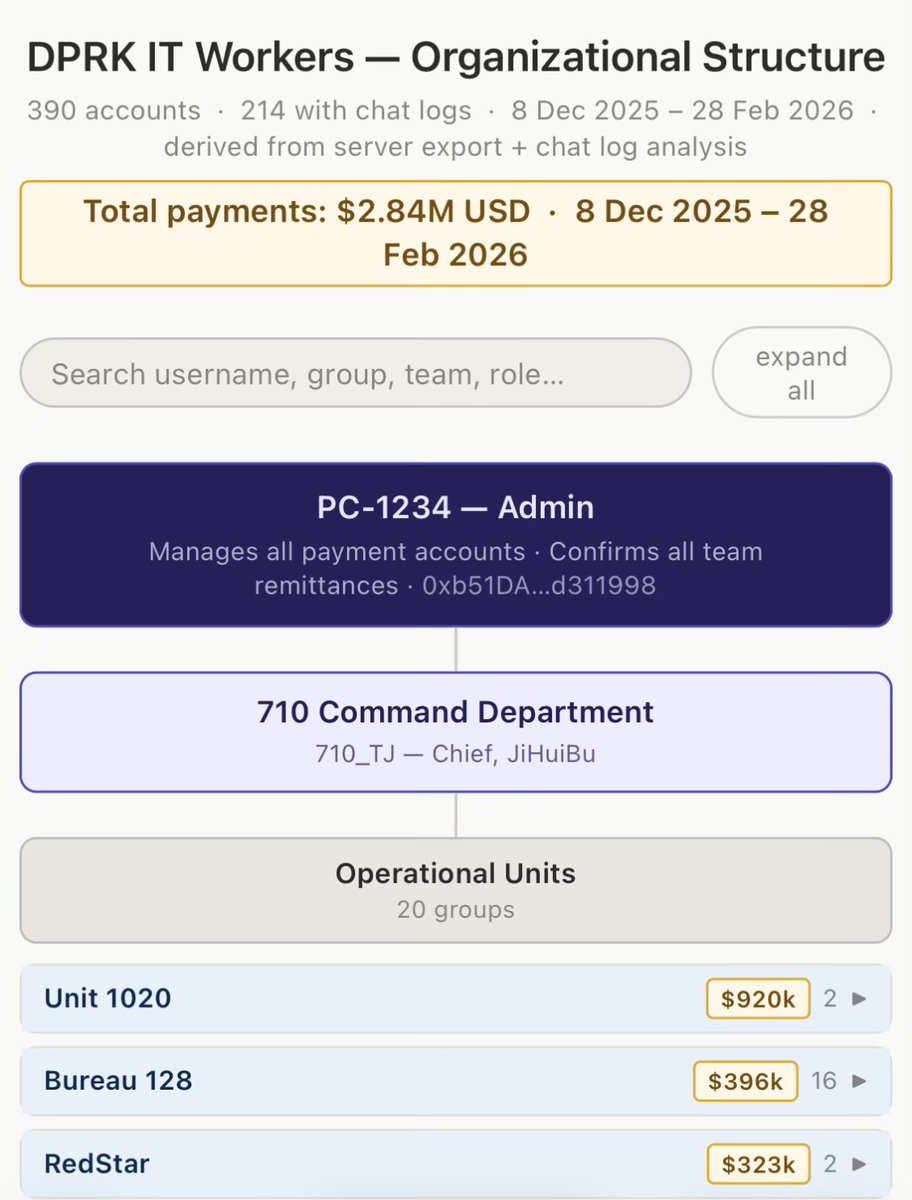Click the DPRK IT Workers page title
The width and height of the screenshot is (912, 1200).
tap(456, 58)
